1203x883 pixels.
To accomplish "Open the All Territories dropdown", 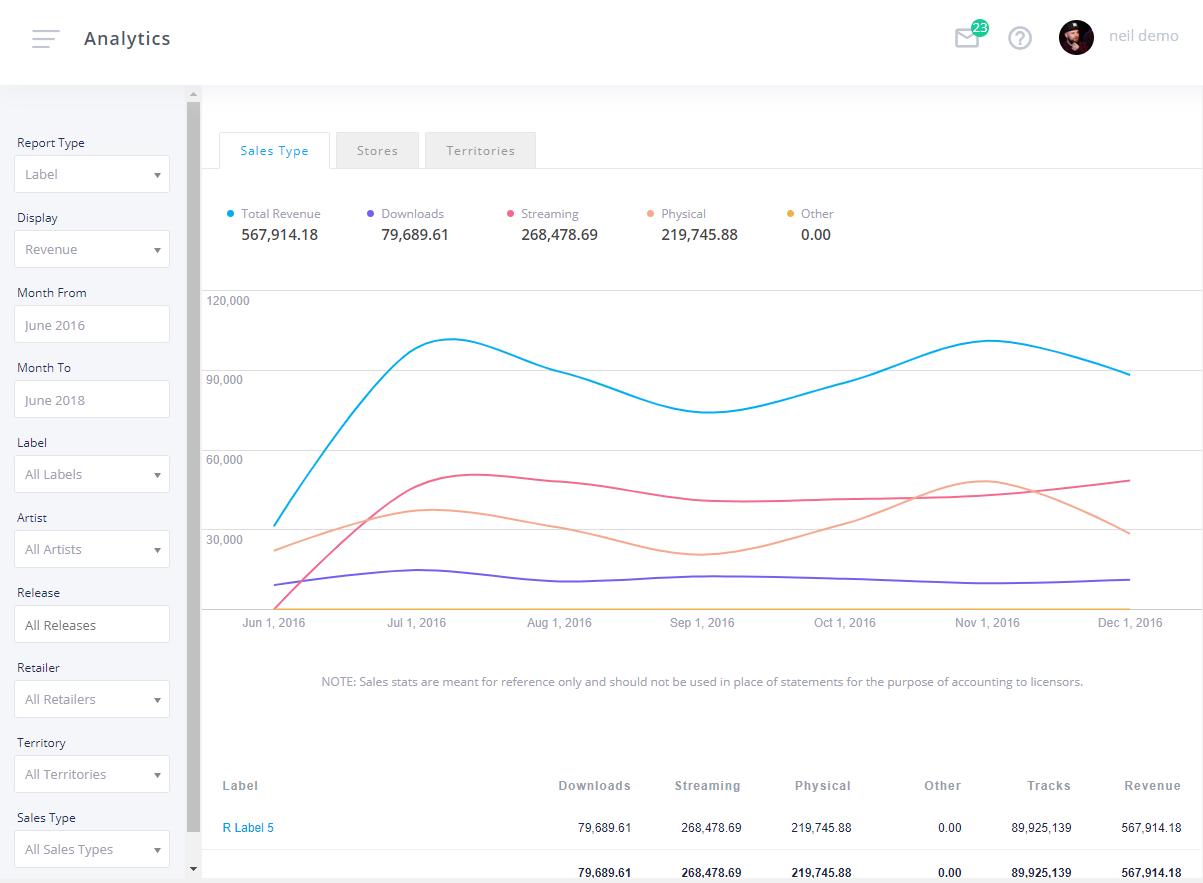I will pos(91,774).
